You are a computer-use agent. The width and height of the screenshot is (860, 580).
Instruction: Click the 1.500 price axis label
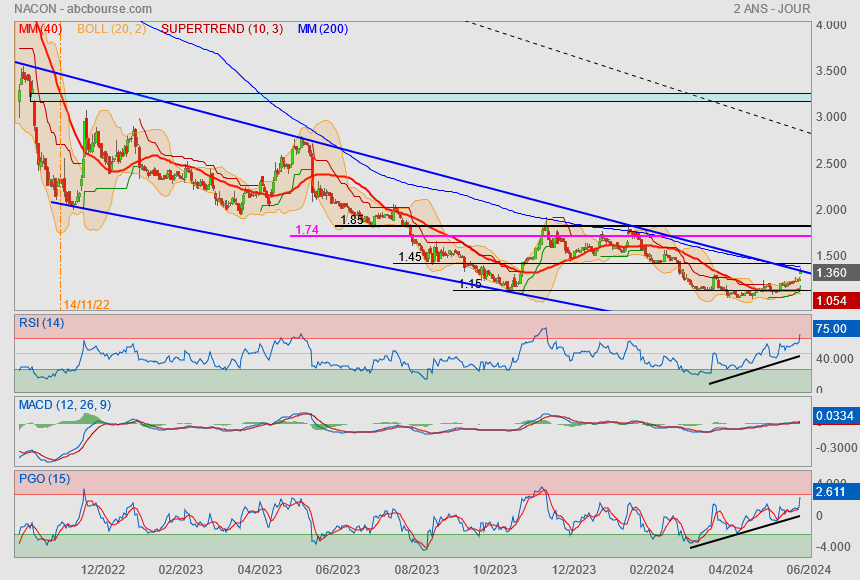click(831, 256)
